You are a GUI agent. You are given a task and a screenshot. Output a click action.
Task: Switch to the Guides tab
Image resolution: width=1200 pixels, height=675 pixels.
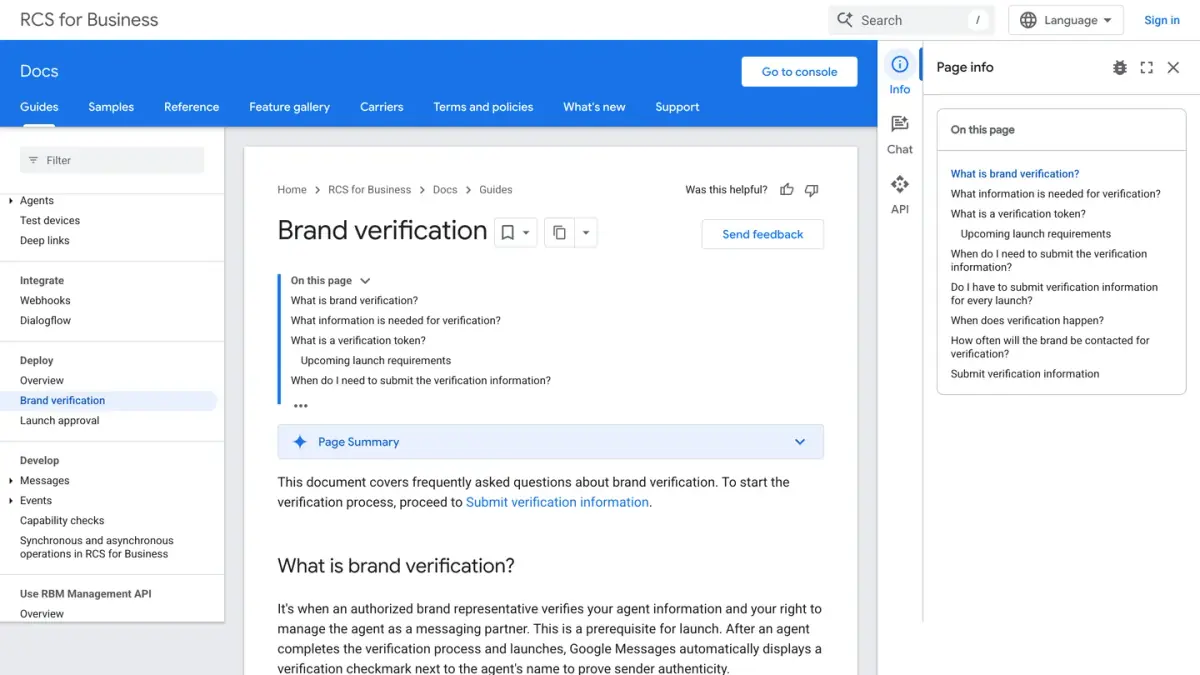[x=39, y=107]
